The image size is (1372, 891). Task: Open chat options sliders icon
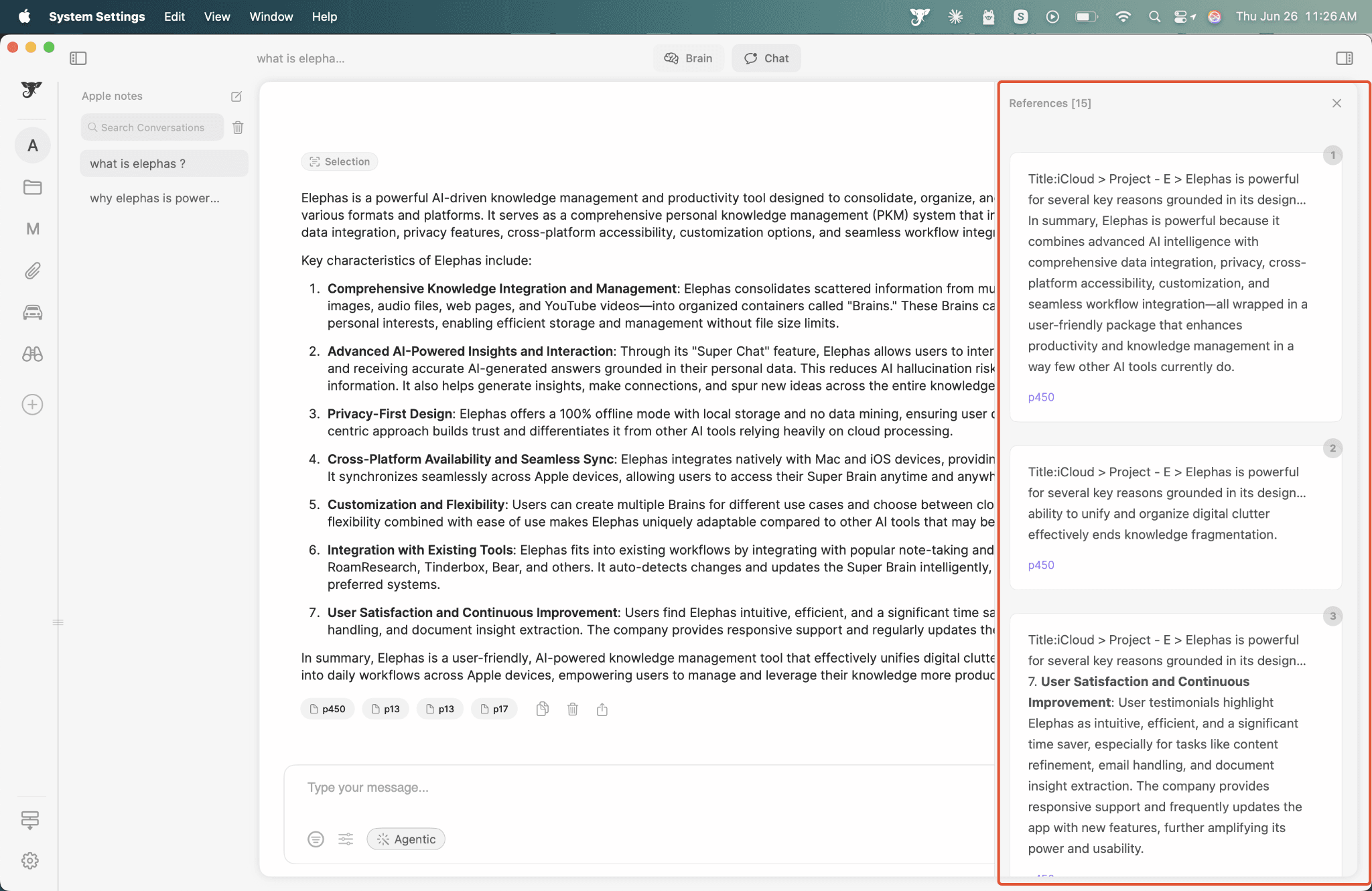tap(346, 839)
